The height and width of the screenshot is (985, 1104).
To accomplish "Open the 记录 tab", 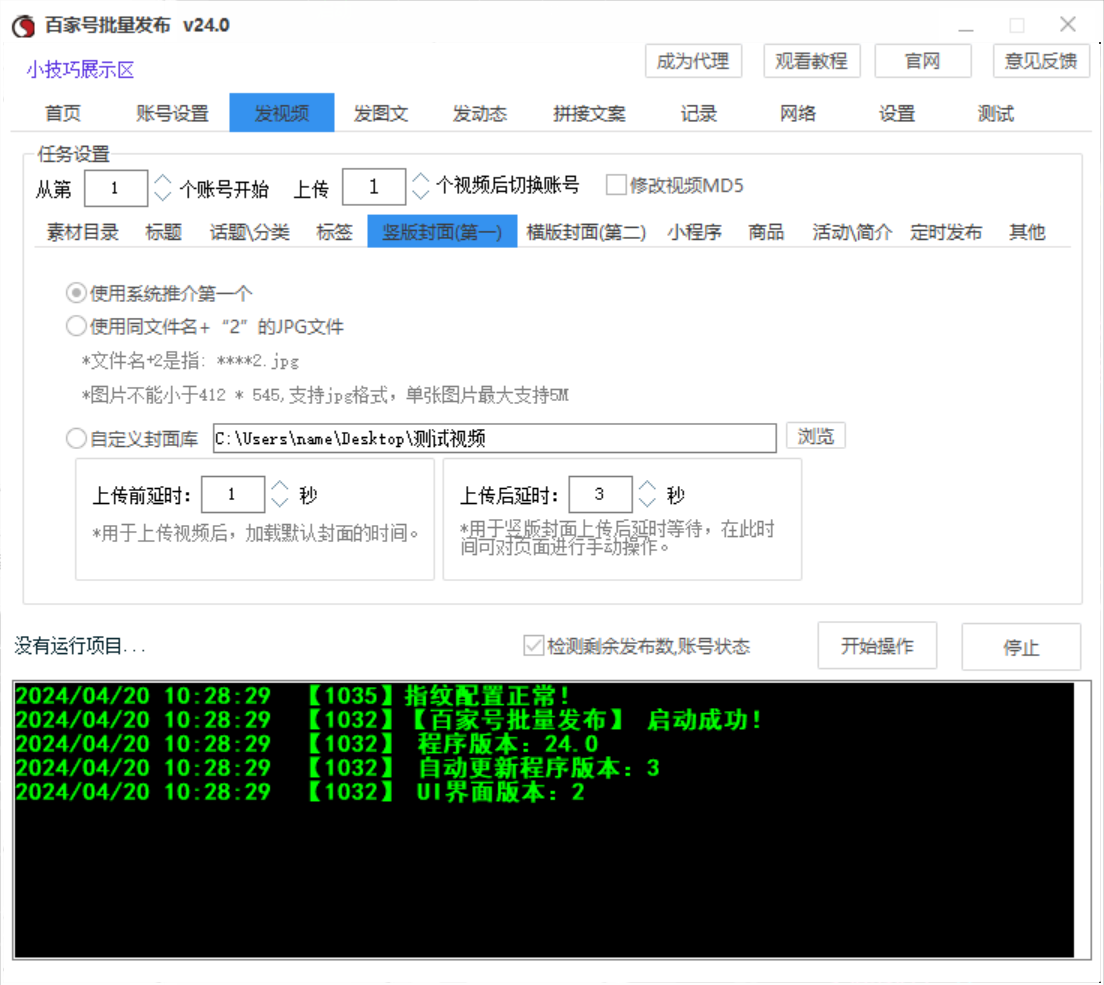I will (x=698, y=113).
